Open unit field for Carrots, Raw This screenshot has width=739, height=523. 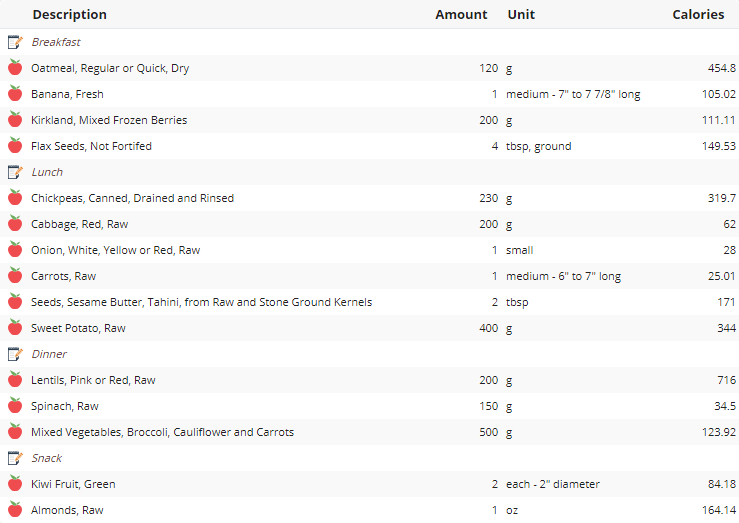coord(563,276)
